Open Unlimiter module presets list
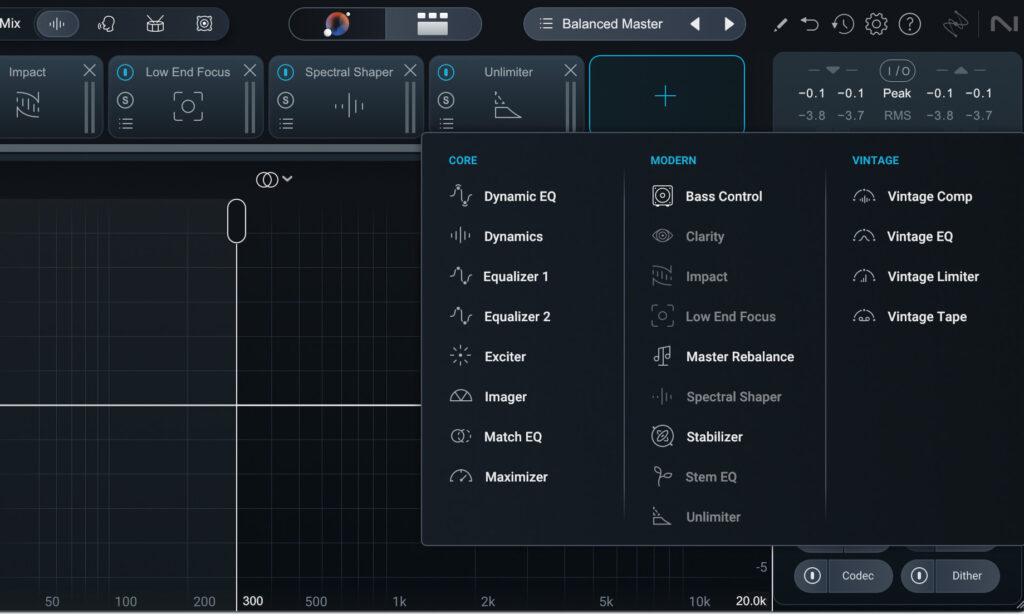 447,123
